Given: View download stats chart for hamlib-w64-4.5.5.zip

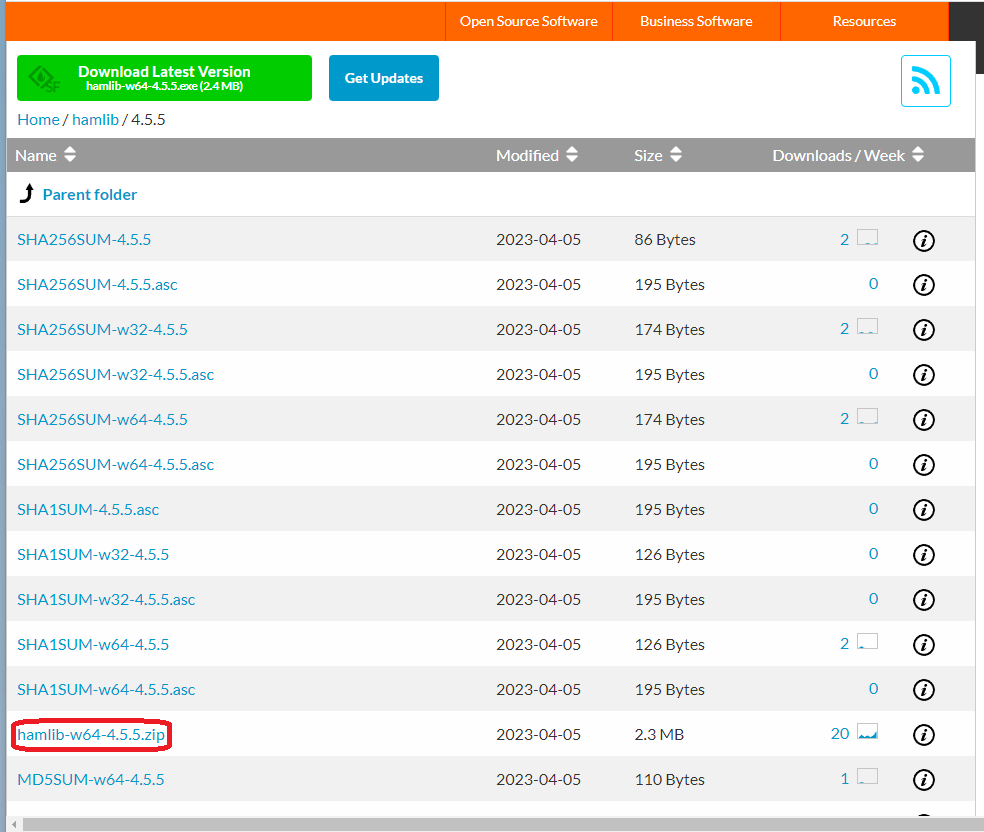Looking at the screenshot, I should point(867,732).
